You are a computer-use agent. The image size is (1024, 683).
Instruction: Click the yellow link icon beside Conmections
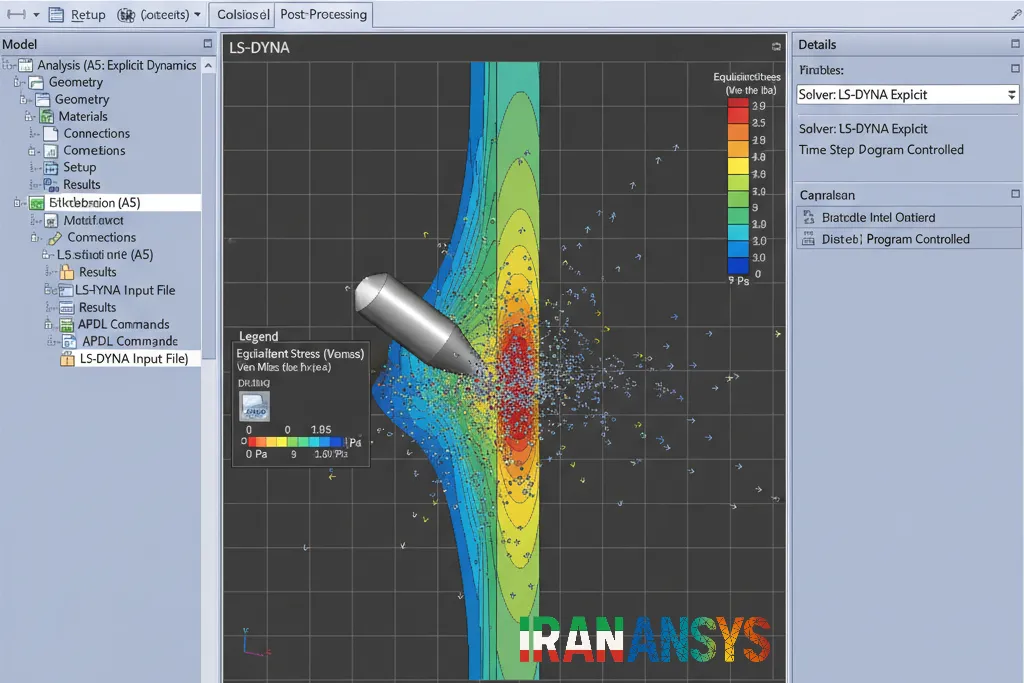pyautogui.click(x=55, y=238)
